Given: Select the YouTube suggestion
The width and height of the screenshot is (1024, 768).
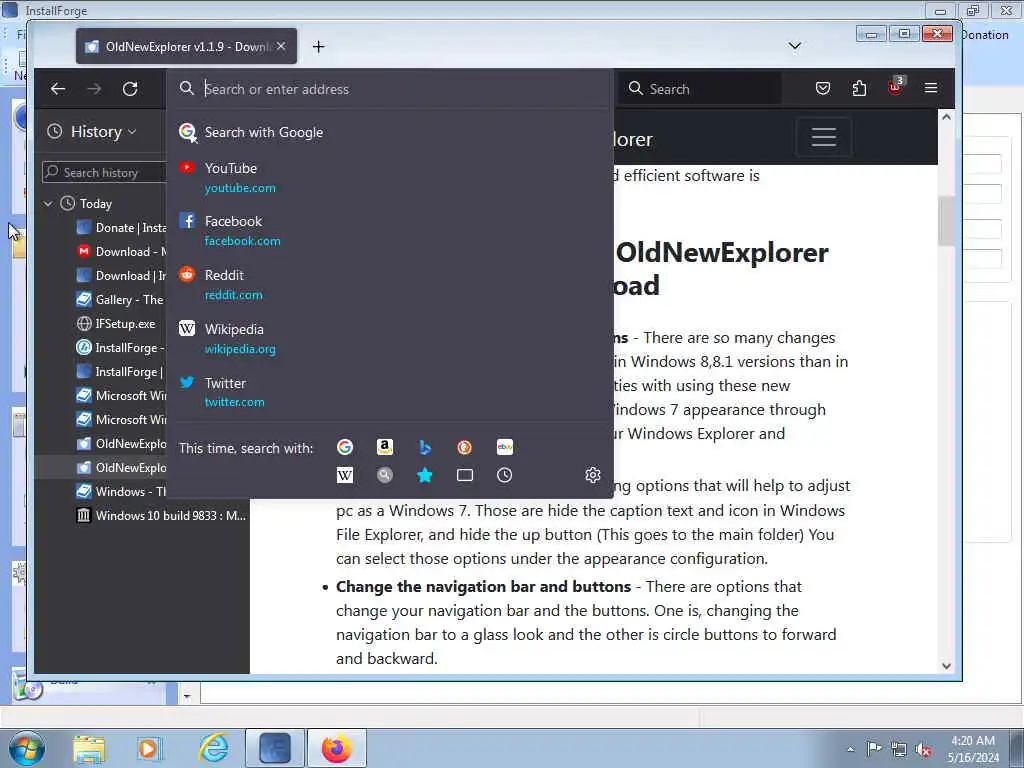Looking at the screenshot, I should point(390,178).
